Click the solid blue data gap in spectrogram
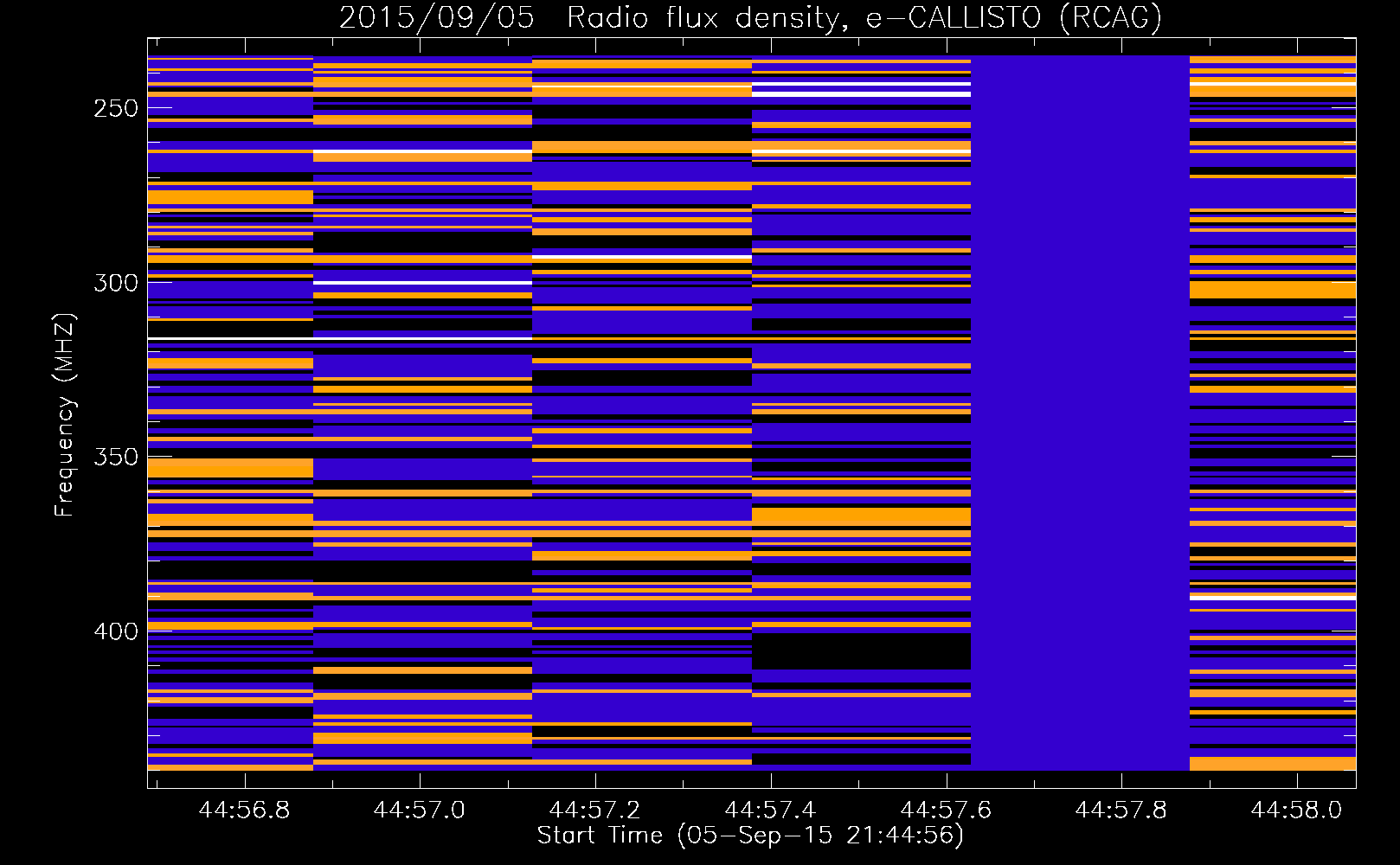The width and height of the screenshot is (1400, 865). (1080, 413)
